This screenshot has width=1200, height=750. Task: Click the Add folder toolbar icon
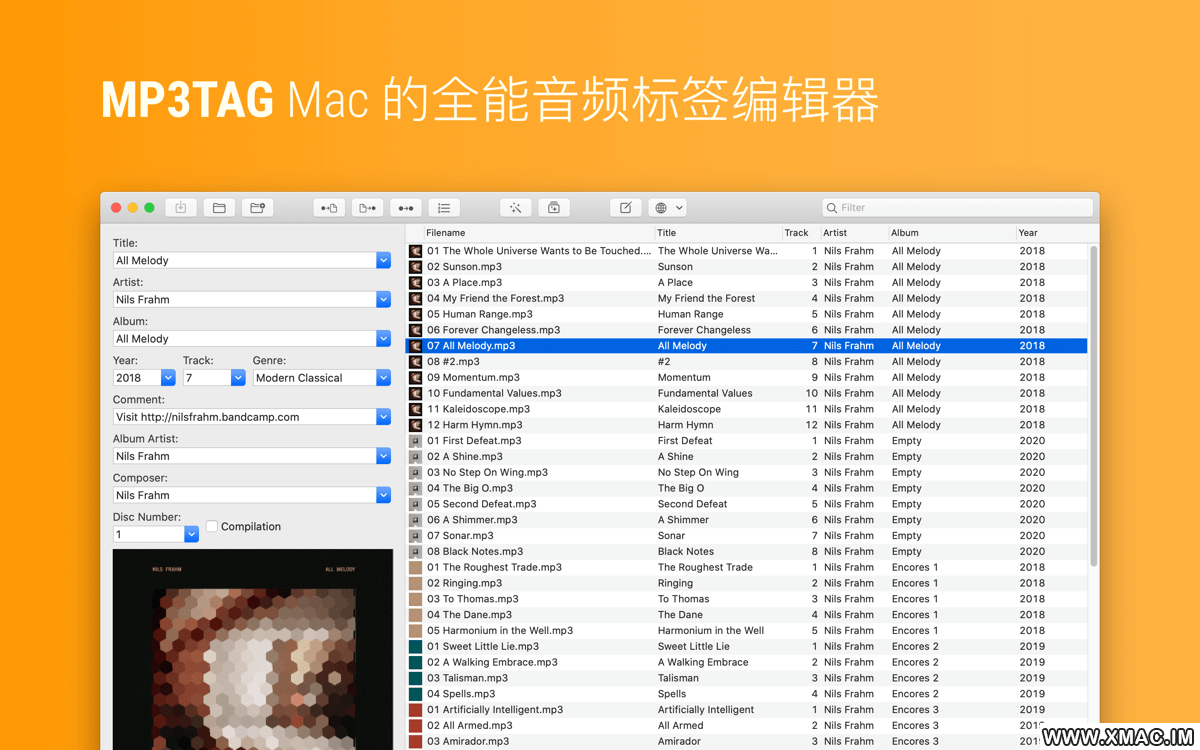pos(257,208)
